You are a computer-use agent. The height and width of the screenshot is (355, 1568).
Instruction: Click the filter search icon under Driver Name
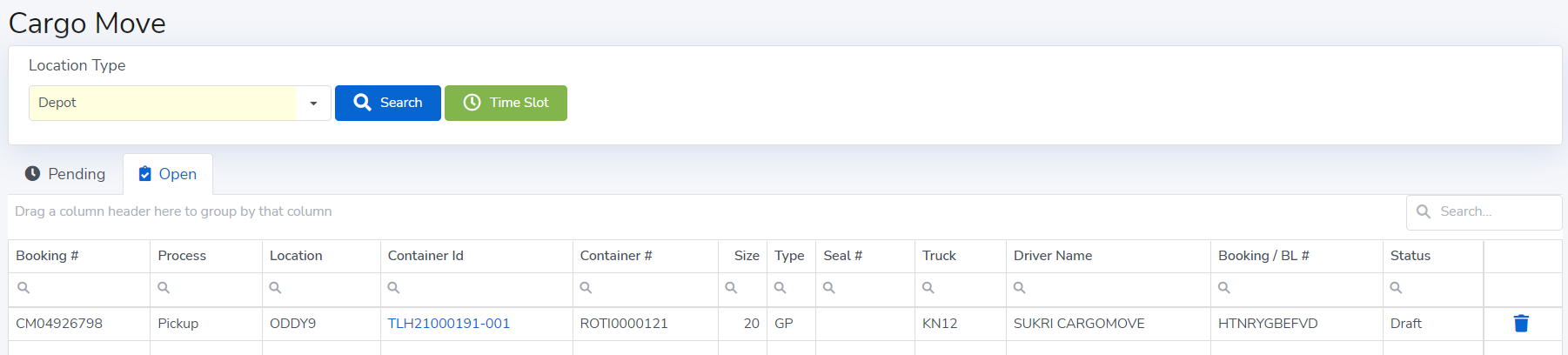[x=1020, y=288]
